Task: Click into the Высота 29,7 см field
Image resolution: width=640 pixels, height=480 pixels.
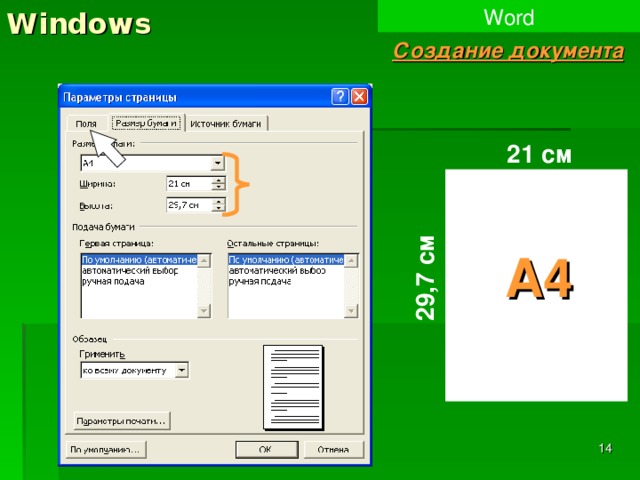Action: 189,205
